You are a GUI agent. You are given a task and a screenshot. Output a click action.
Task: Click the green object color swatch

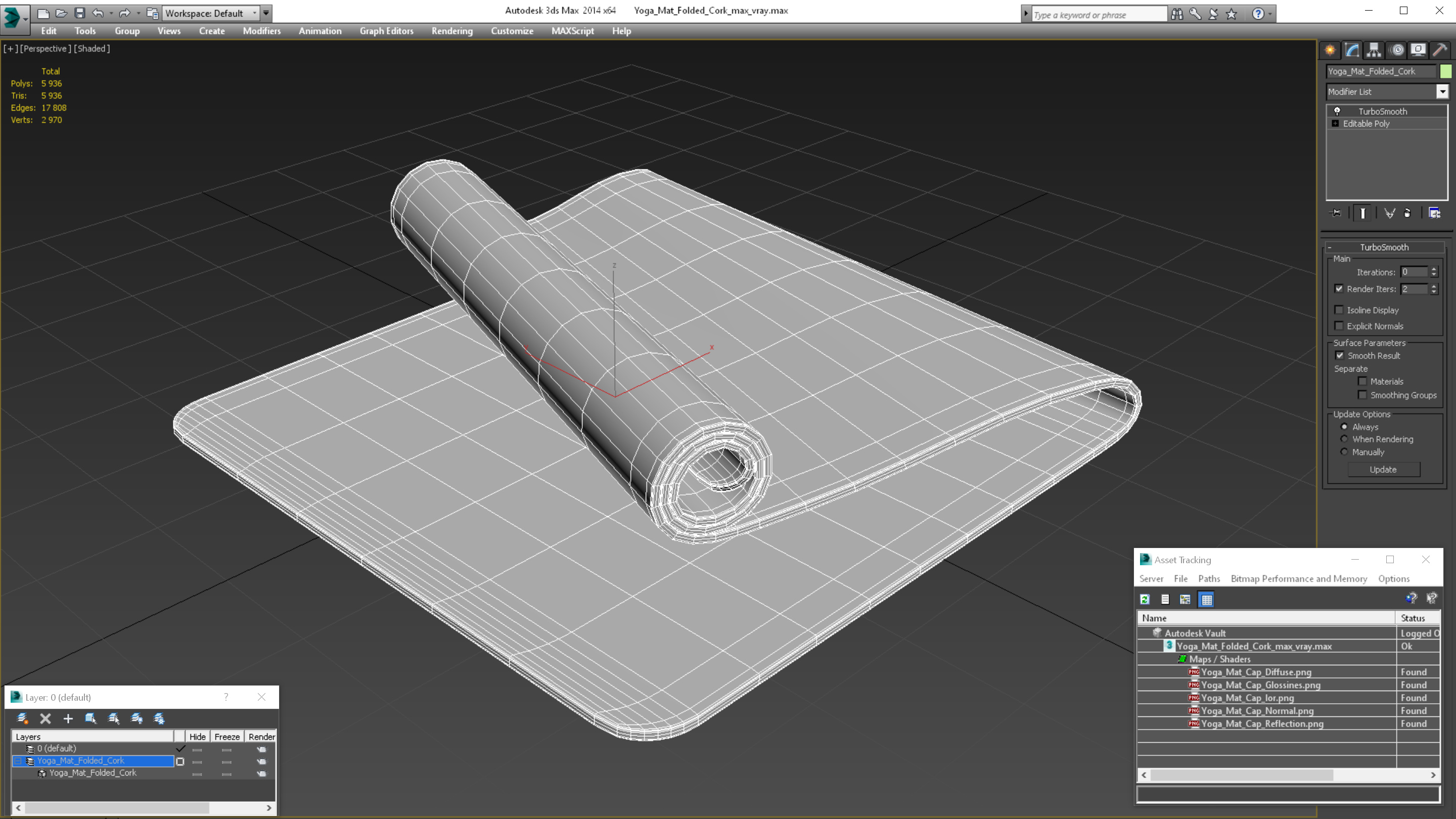[x=1445, y=71]
